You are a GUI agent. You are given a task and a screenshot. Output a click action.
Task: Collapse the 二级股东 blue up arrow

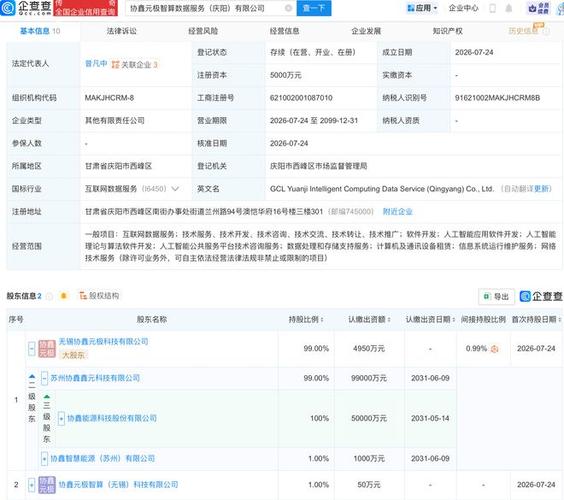coord(32,377)
